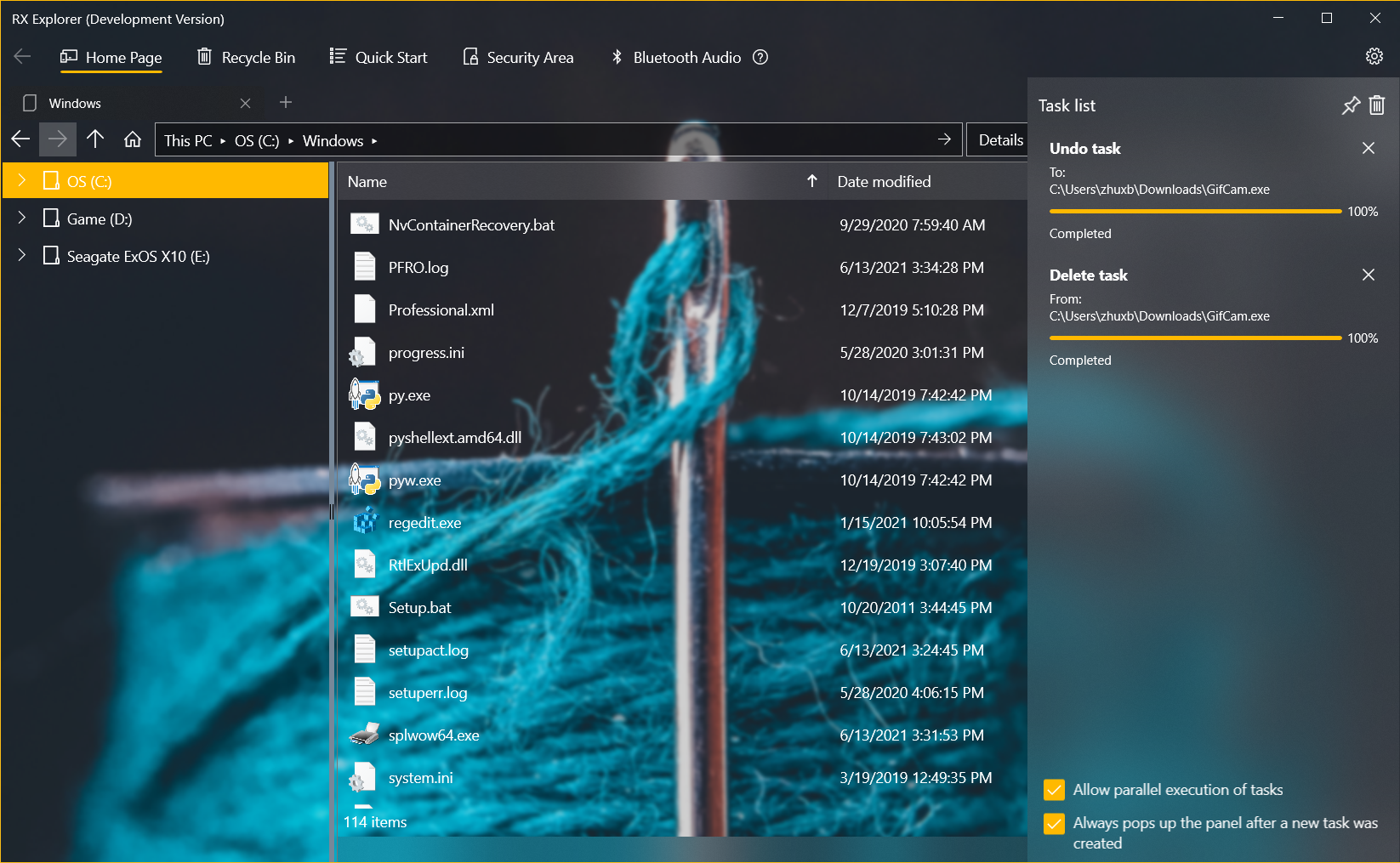1400x863 pixels.
Task: Click the home navigation icon
Action: tap(133, 140)
